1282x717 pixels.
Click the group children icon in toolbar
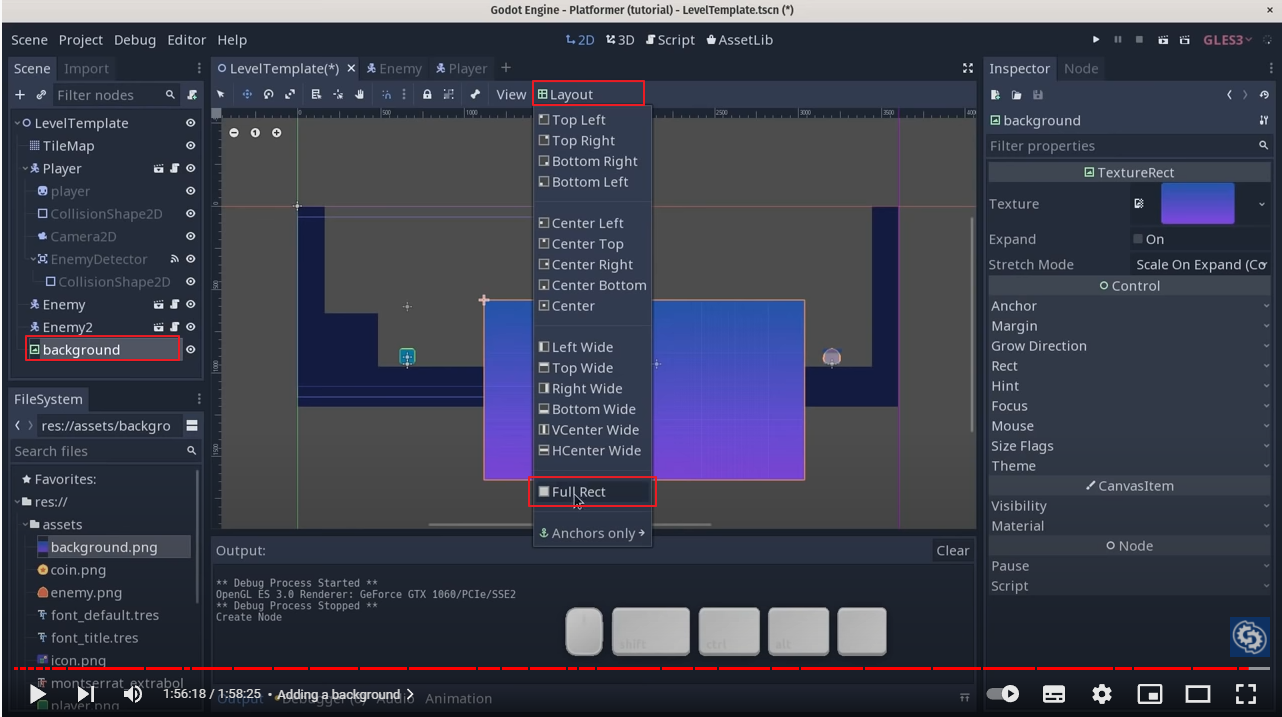pyautogui.click(x=449, y=94)
